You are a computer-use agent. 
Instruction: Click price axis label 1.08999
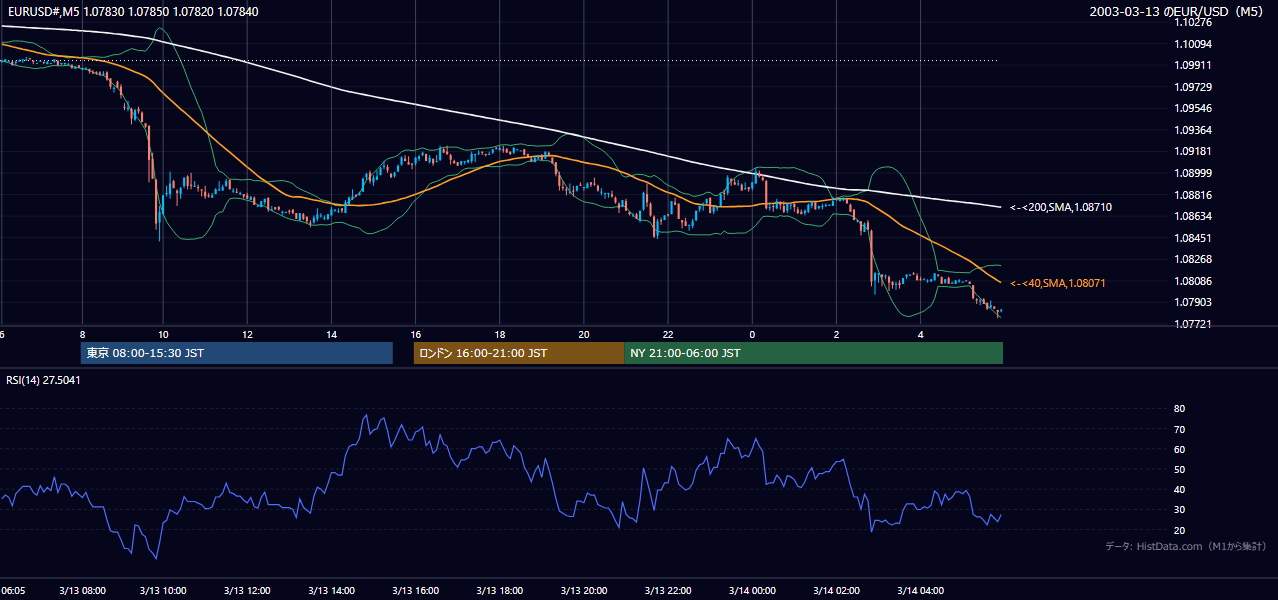(1193, 173)
